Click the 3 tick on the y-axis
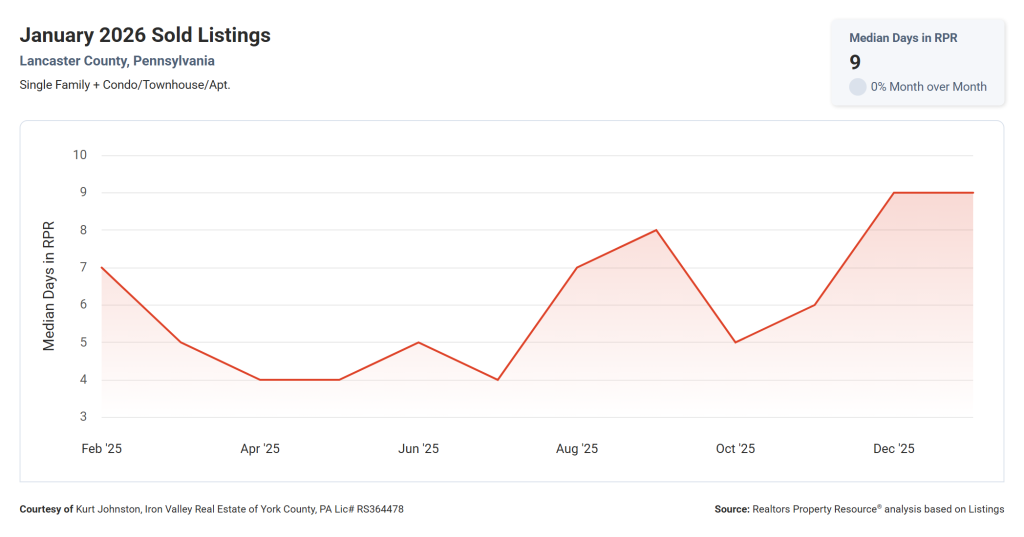This screenshot has height=537, width=1024. pyautogui.click(x=83, y=417)
